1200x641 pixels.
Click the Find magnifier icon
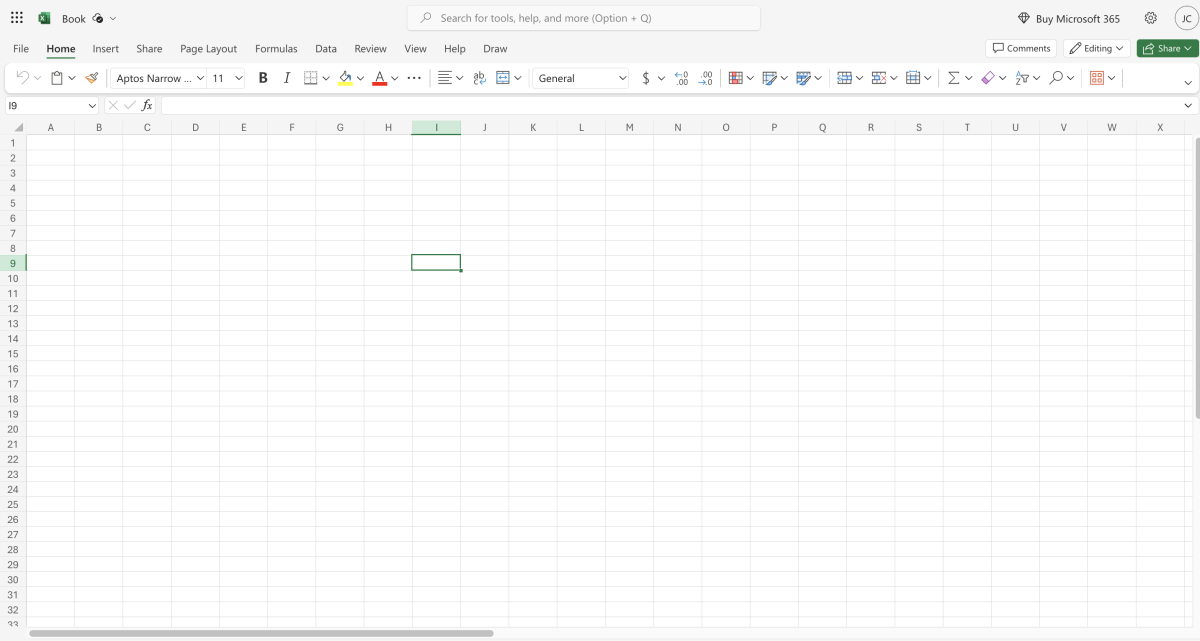(1056, 77)
